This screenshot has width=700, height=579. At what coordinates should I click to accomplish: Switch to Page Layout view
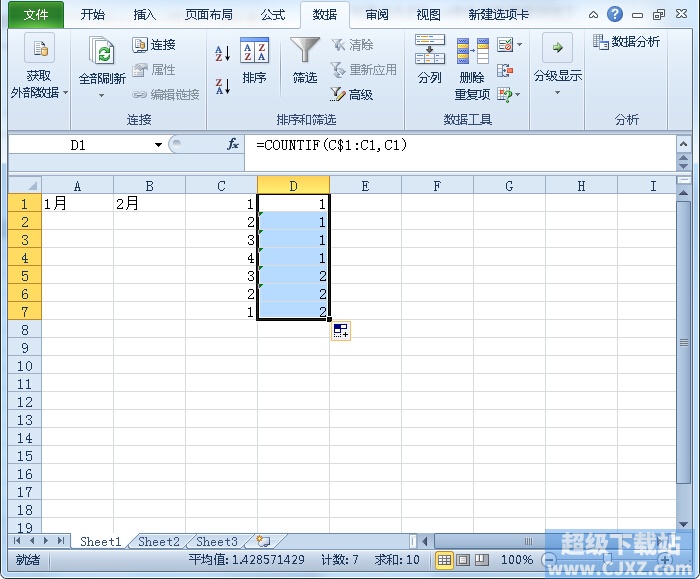pyautogui.click(x=463, y=559)
